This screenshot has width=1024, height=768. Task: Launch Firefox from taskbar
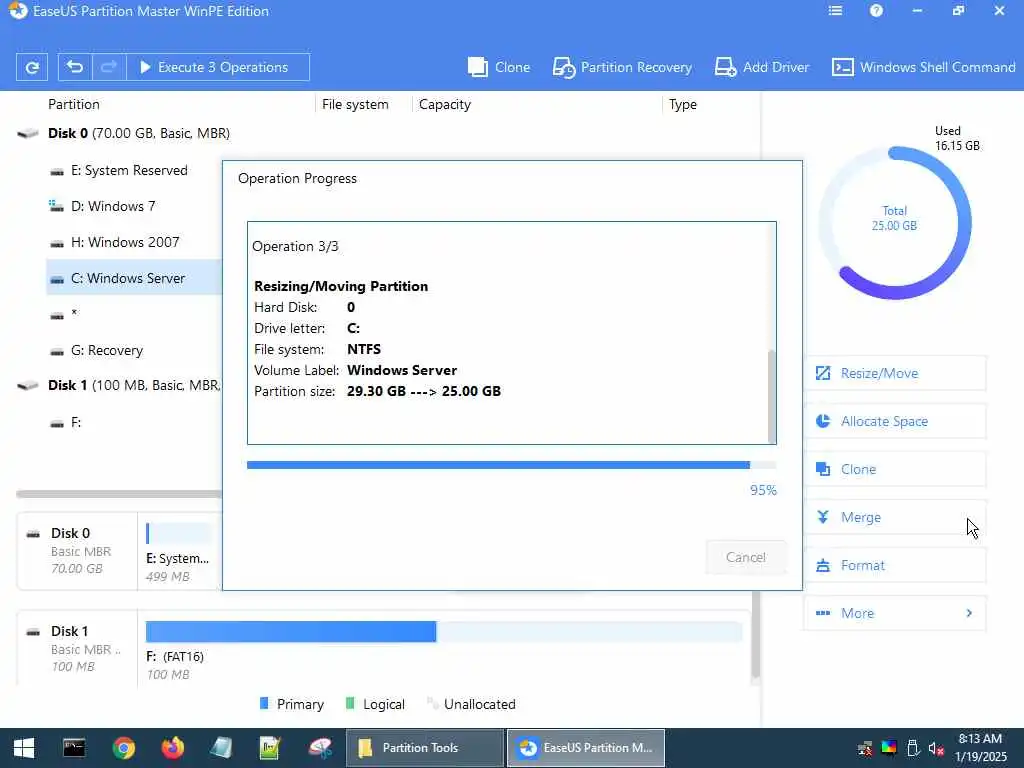pyautogui.click(x=173, y=748)
